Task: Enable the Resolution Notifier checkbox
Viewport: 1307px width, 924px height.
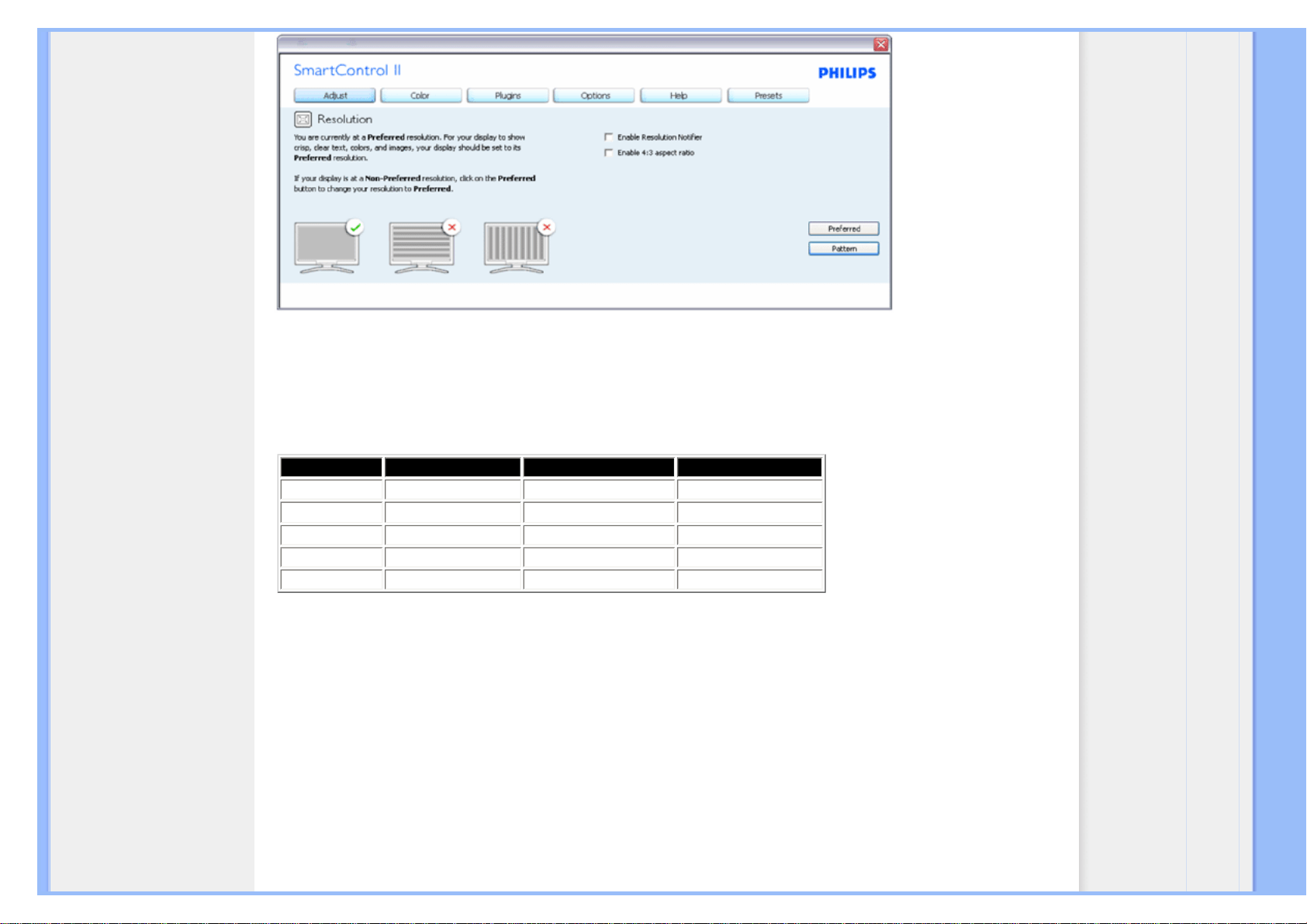Action: (x=609, y=137)
